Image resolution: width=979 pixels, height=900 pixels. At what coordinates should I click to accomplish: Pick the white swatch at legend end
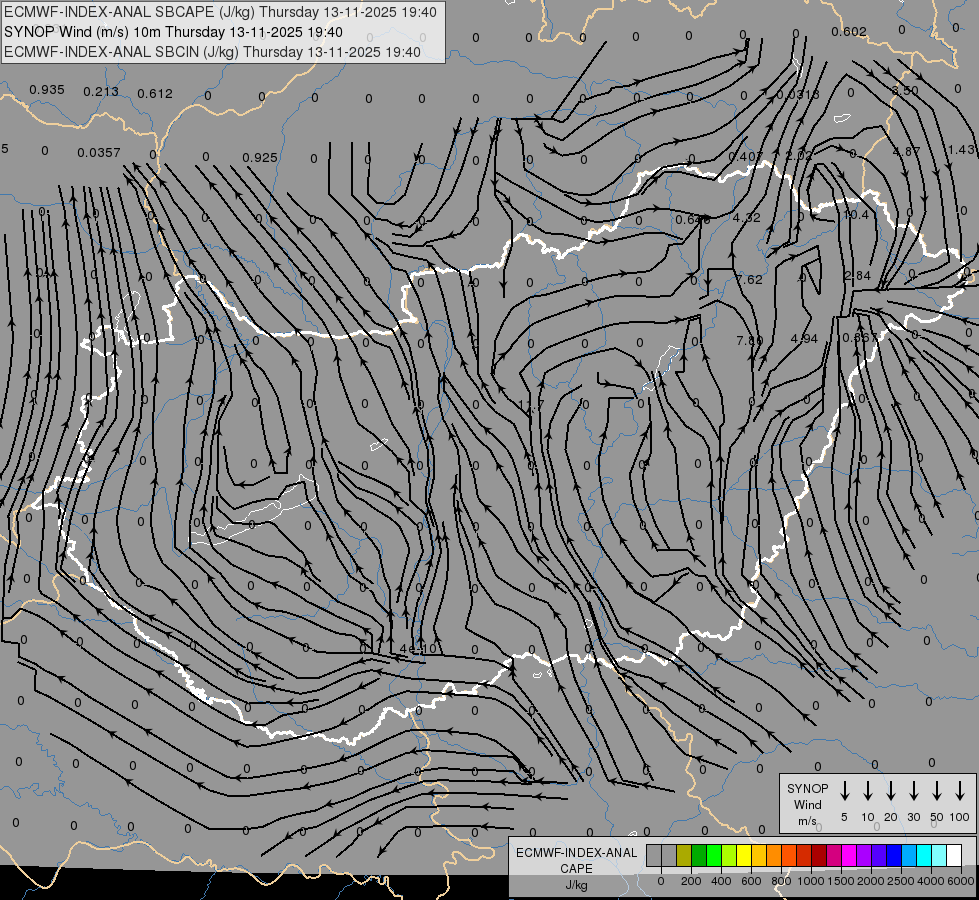point(954,856)
